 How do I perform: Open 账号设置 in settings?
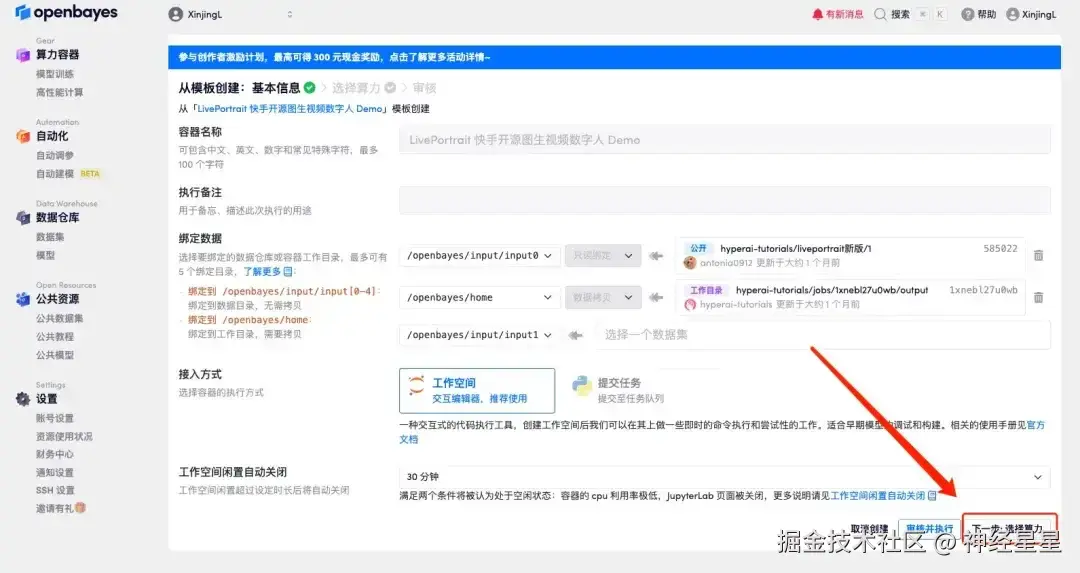54,418
